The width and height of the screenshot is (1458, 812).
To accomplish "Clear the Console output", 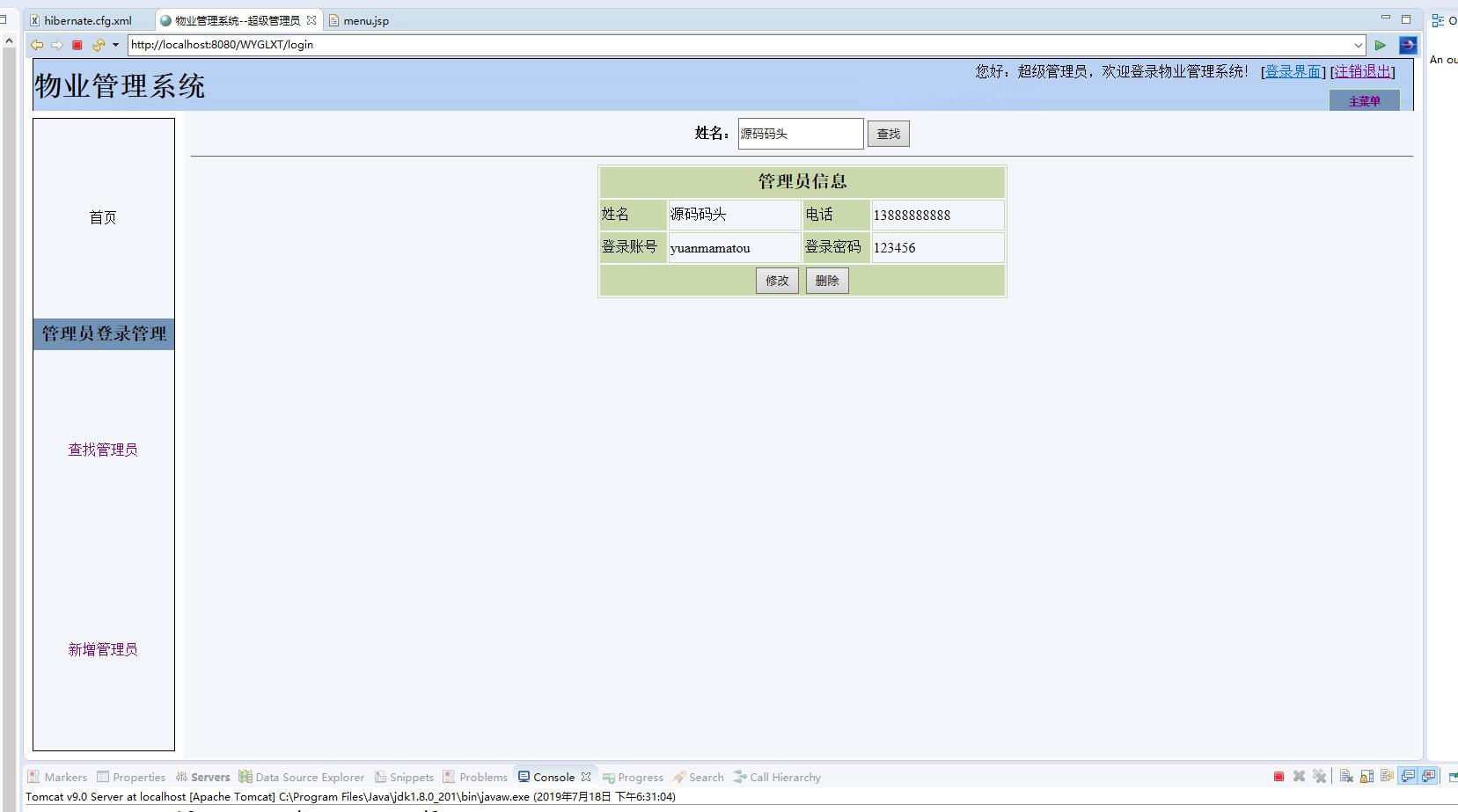I will point(1345,776).
